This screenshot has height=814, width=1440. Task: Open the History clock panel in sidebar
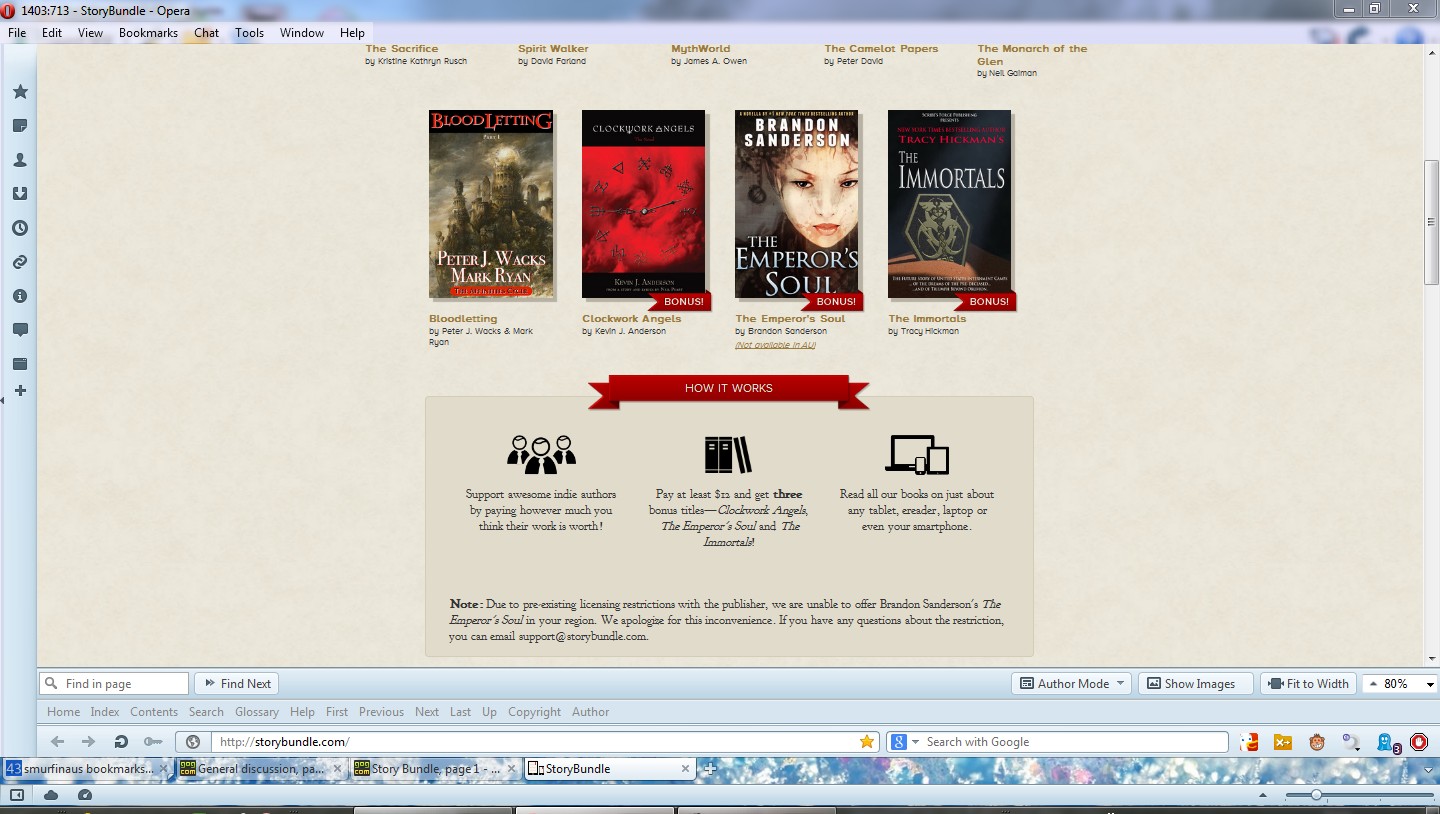pyautogui.click(x=19, y=228)
